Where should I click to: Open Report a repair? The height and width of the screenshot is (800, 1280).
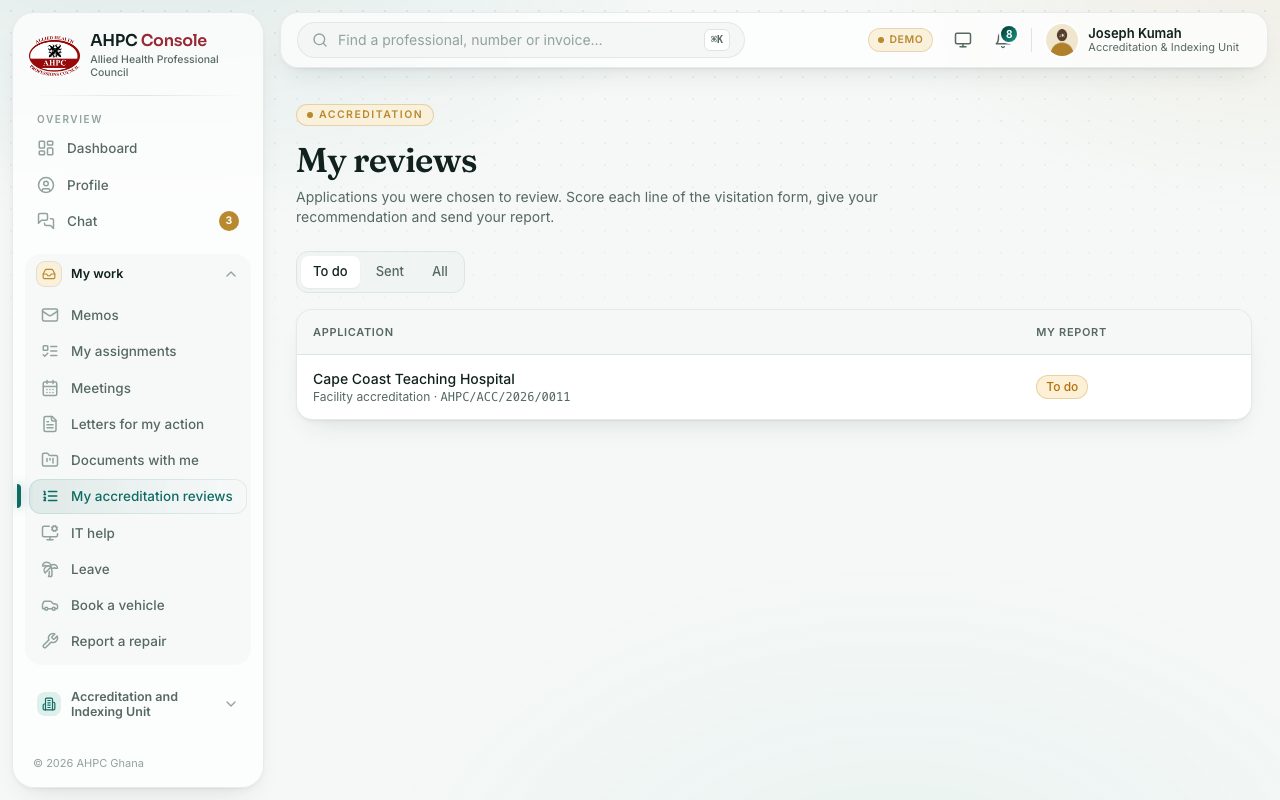coord(138,641)
